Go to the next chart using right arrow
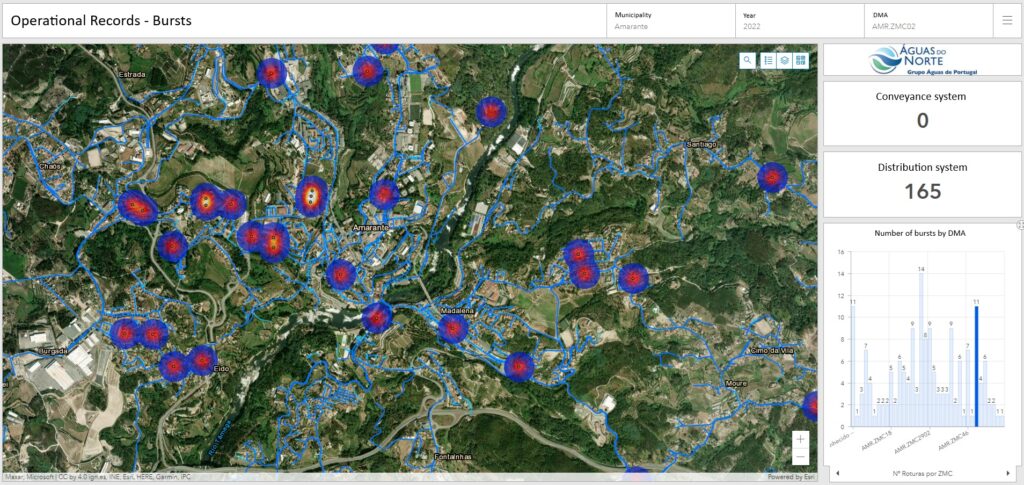This screenshot has height=485, width=1024. (1008, 473)
